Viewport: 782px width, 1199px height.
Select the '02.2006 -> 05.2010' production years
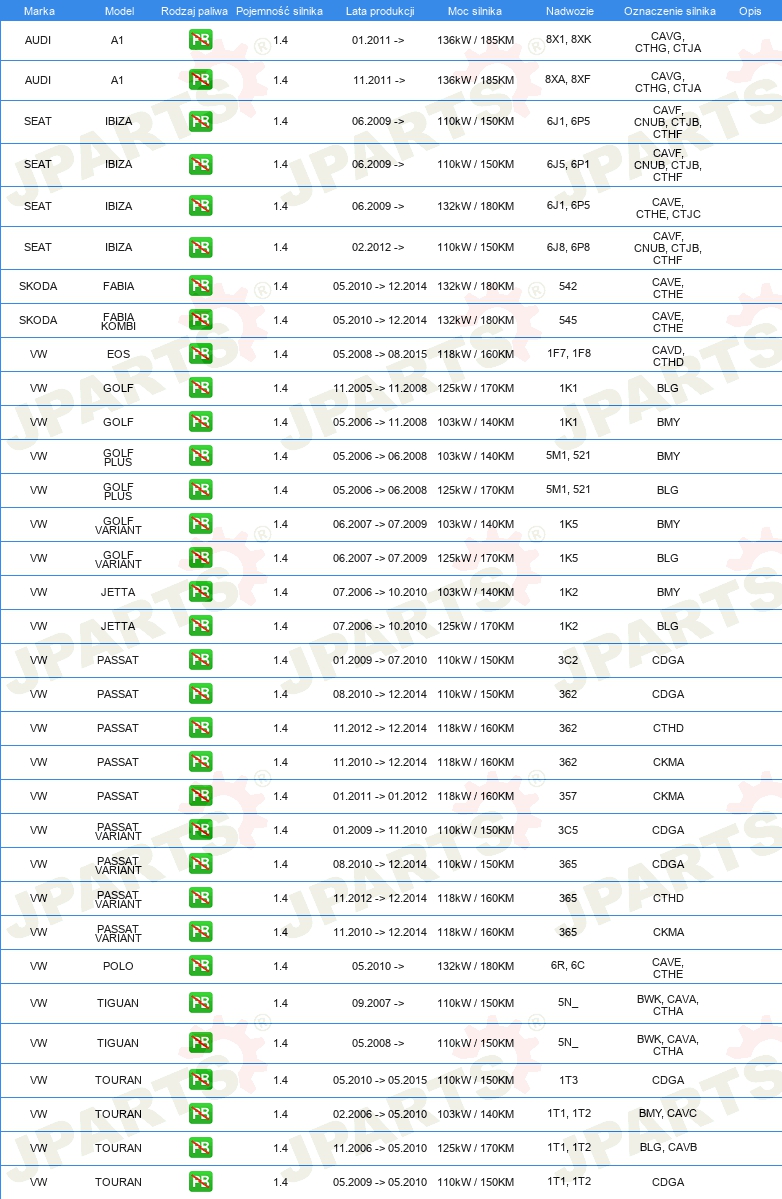[x=380, y=1113]
